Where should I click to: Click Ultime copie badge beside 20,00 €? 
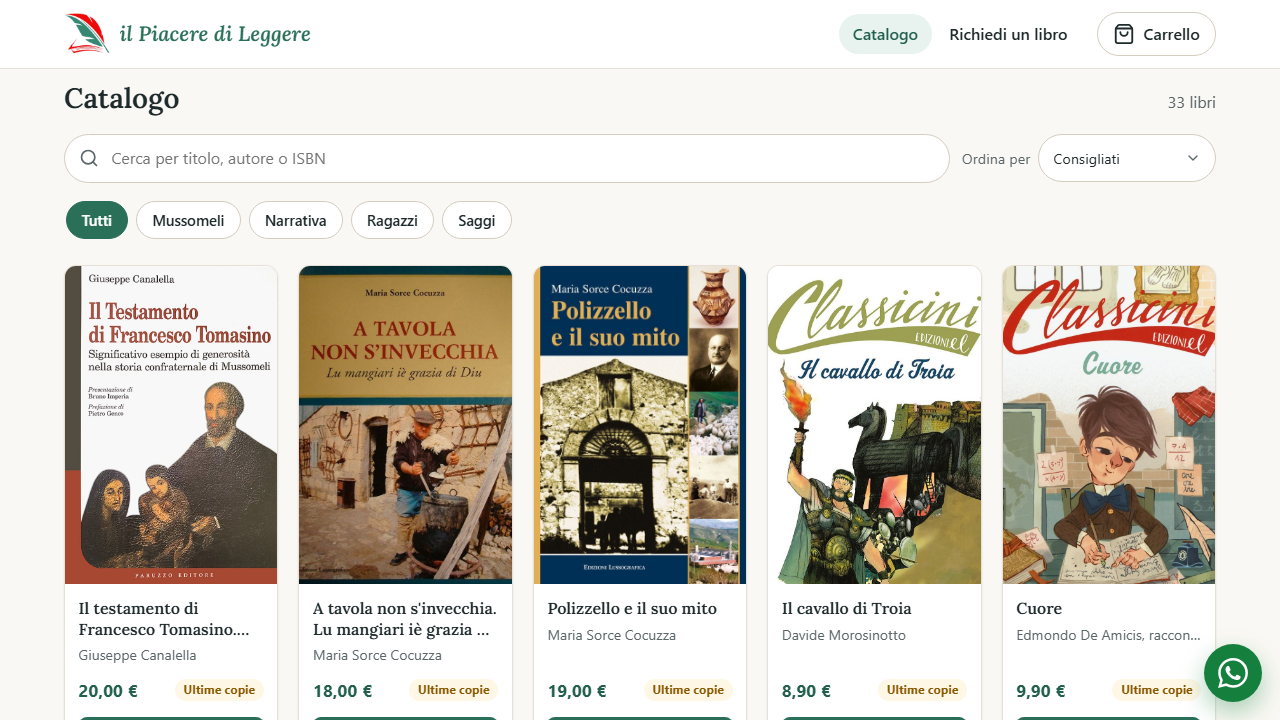tap(219, 690)
